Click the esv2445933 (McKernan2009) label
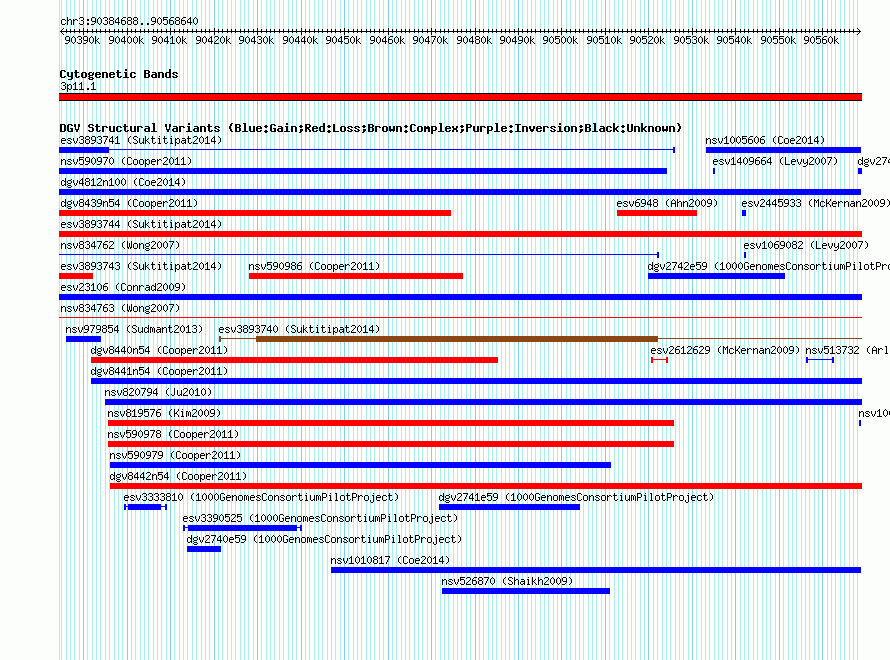The width and height of the screenshot is (890, 660). pyautogui.click(x=815, y=203)
